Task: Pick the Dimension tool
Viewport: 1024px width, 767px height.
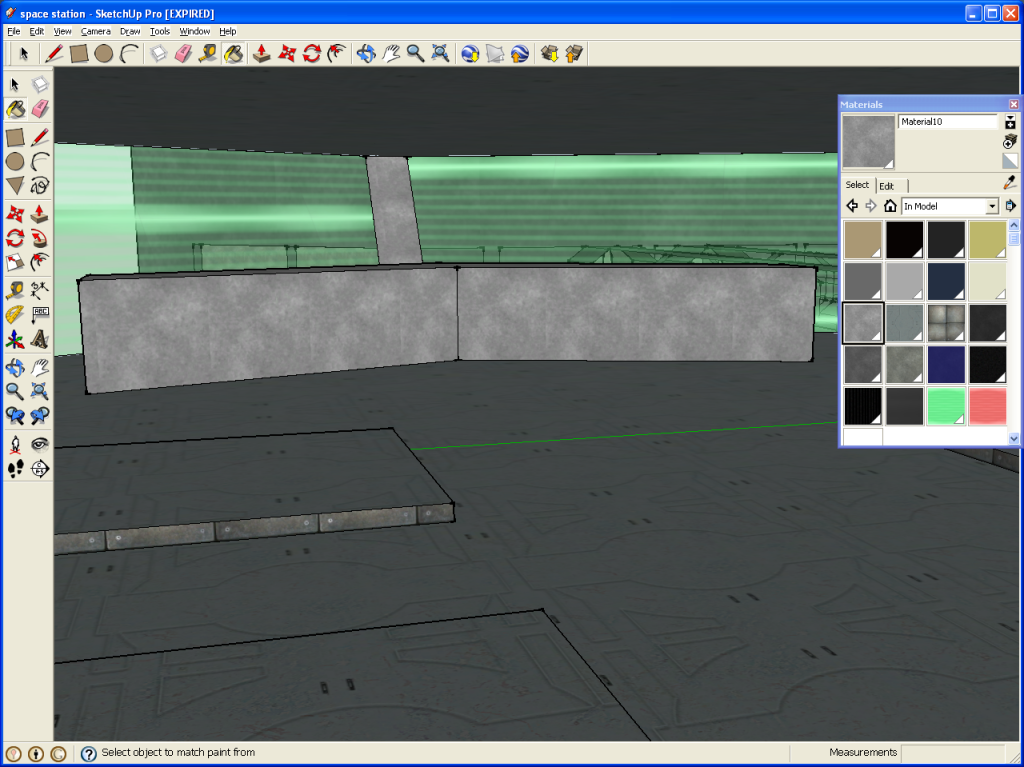Action: [40, 289]
